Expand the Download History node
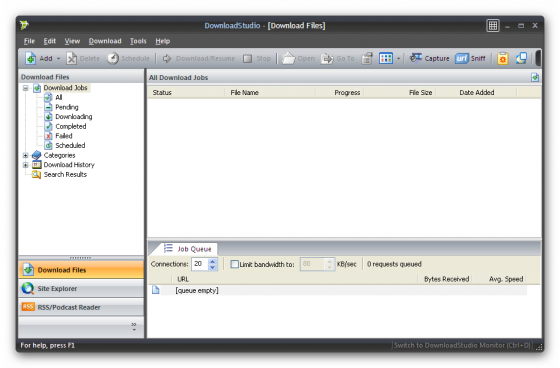This screenshot has height=368, width=560. [25, 165]
